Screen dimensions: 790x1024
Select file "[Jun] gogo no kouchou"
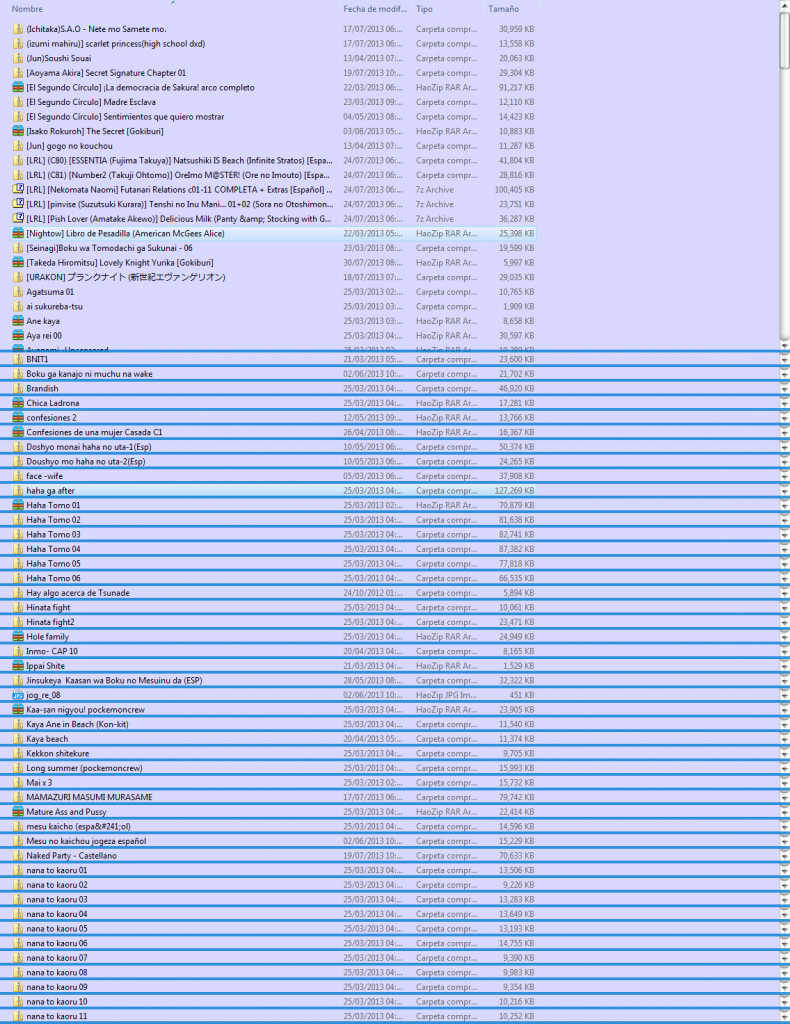coord(69,146)
